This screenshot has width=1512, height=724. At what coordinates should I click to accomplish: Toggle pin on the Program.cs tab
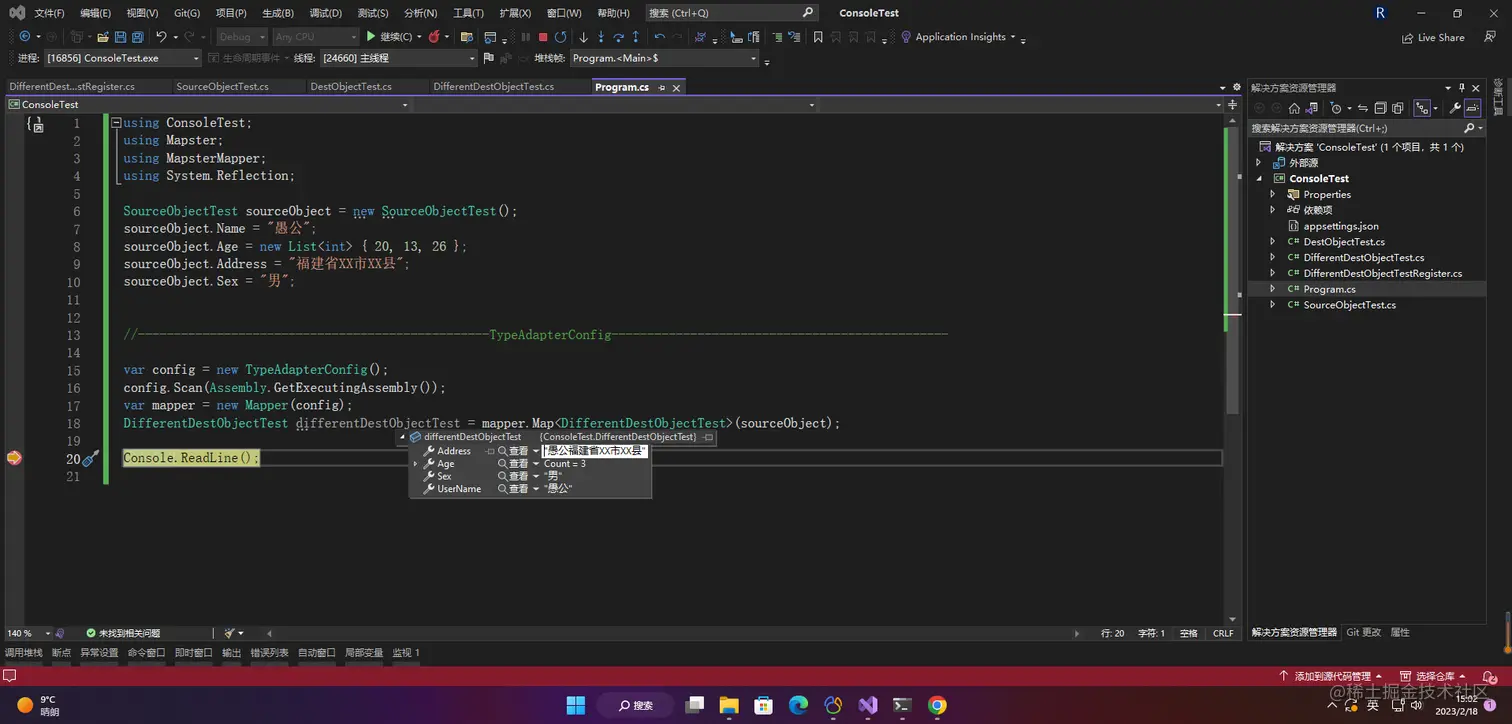[x=661, y=88]
